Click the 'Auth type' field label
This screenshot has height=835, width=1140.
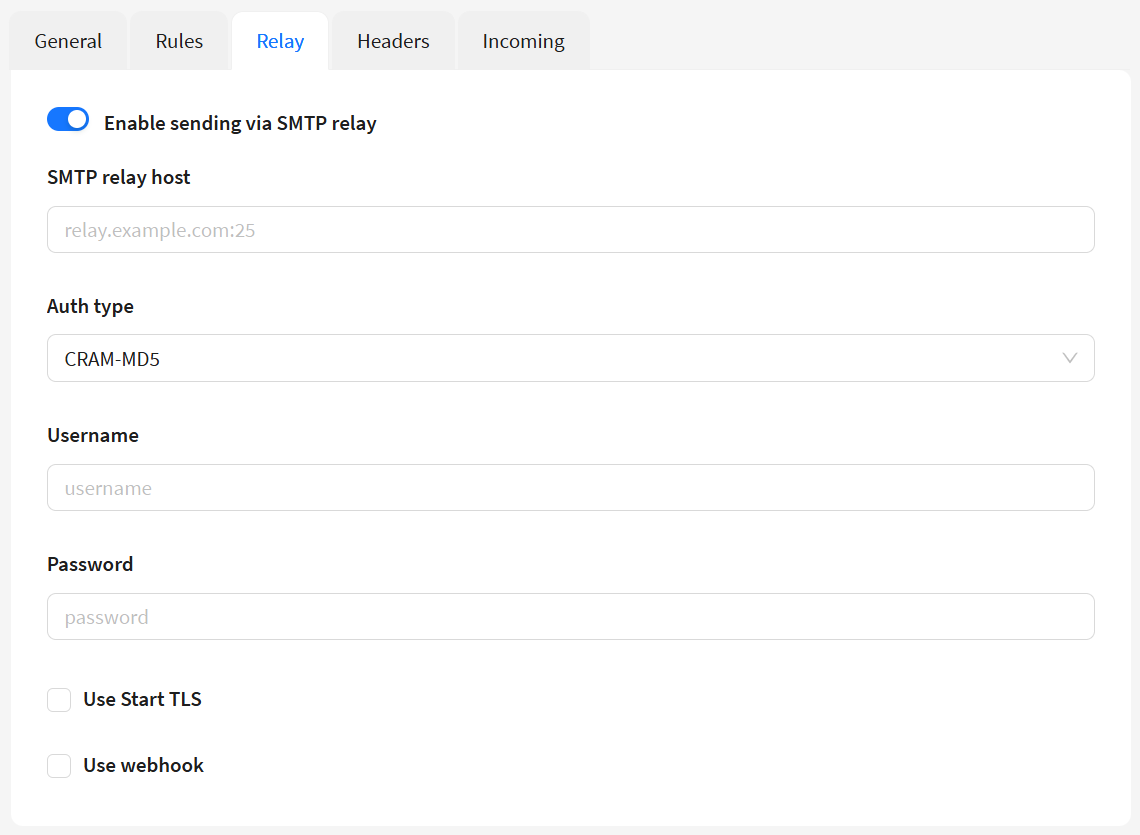[90, 306]
